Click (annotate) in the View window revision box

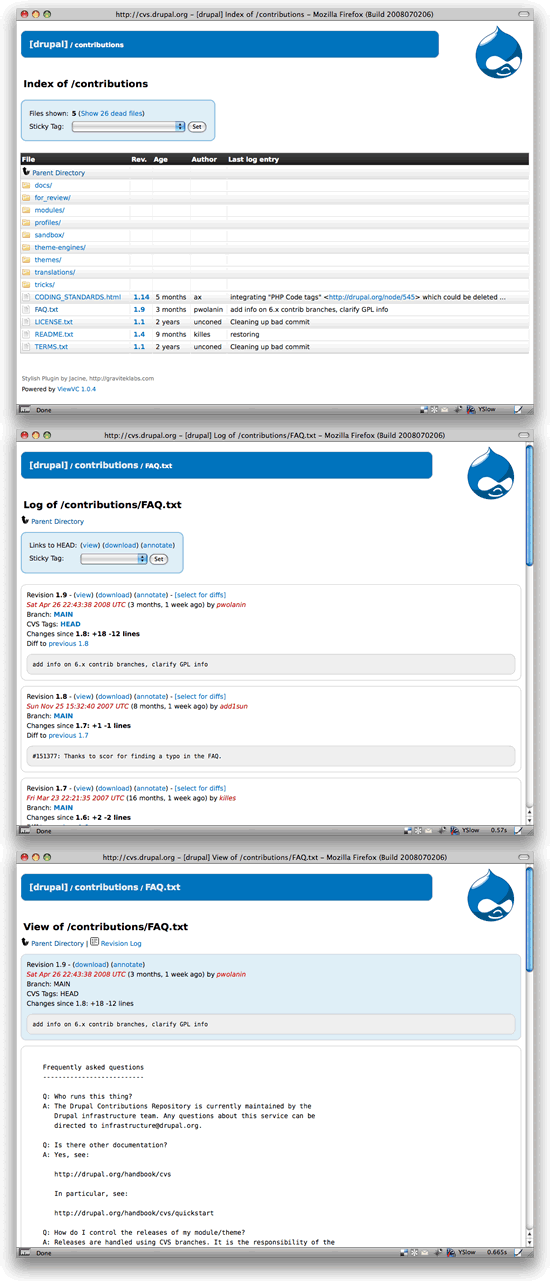(x=128, y=964)
